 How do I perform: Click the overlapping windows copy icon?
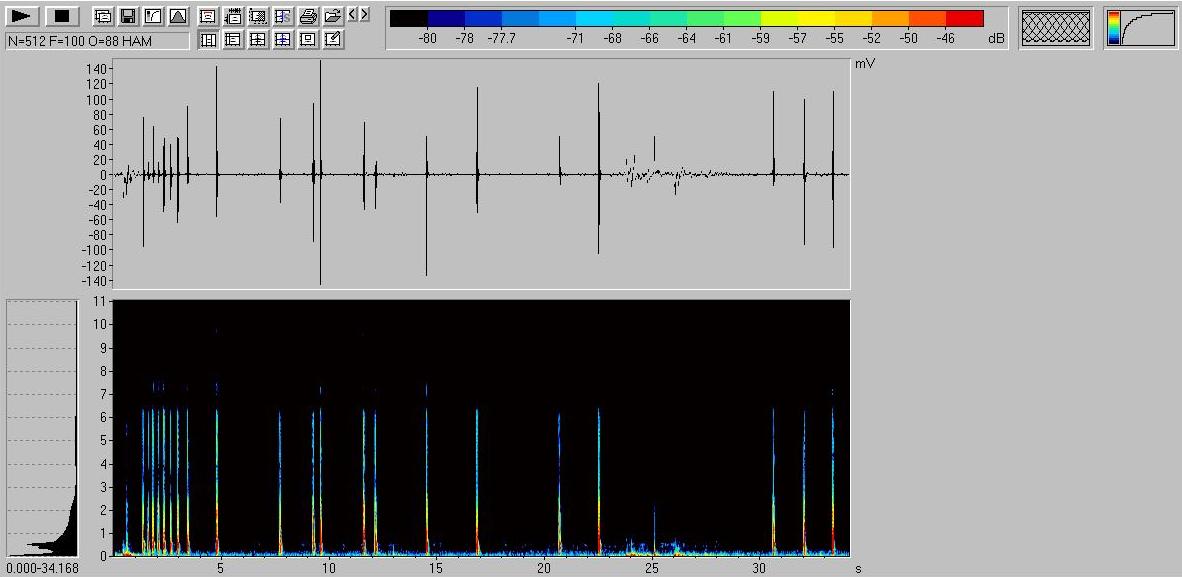point(103,17)
